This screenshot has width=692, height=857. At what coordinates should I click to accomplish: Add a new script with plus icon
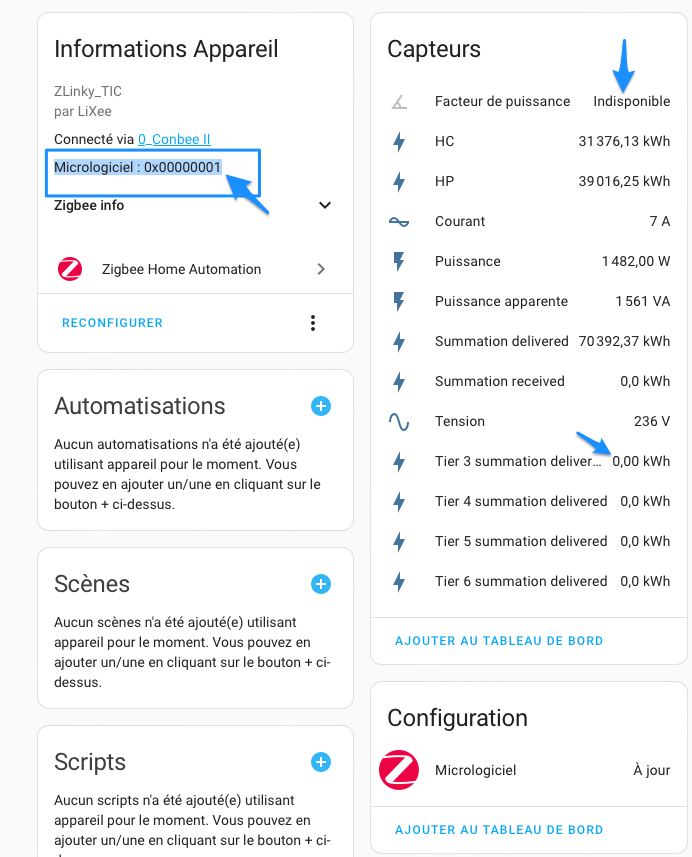[321, 762]
